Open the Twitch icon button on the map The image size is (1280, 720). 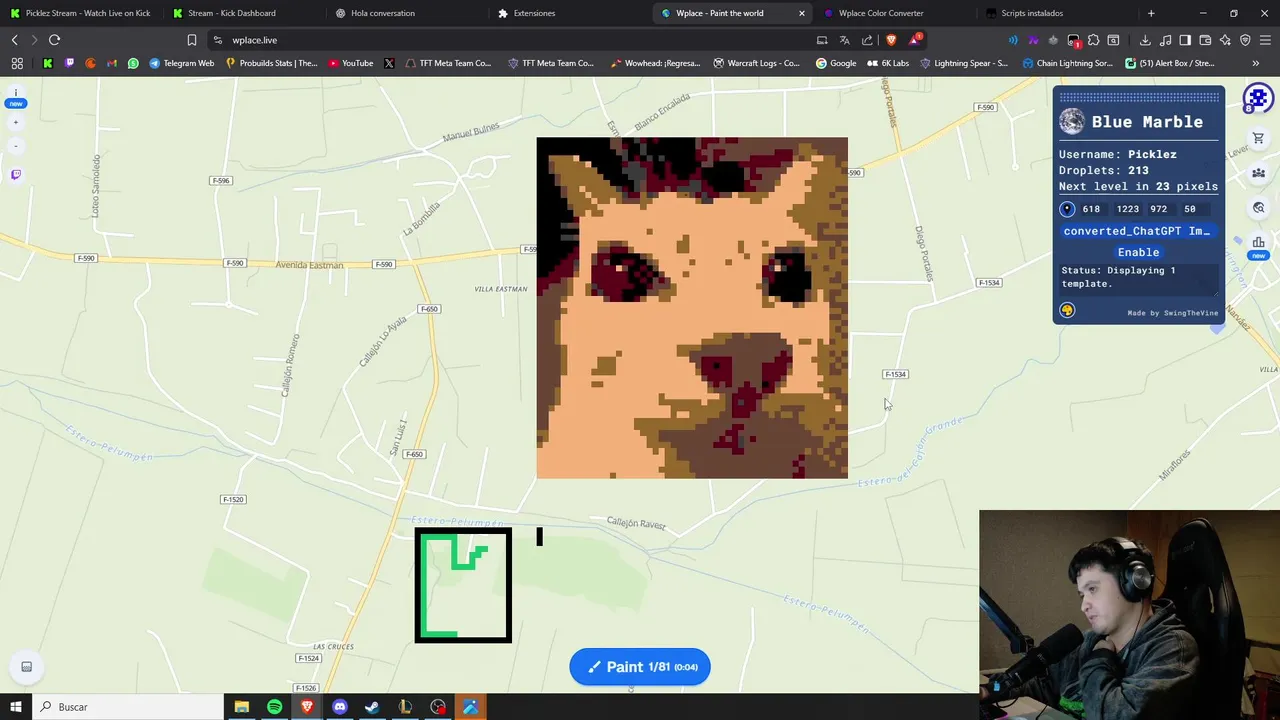coord(16,175)
